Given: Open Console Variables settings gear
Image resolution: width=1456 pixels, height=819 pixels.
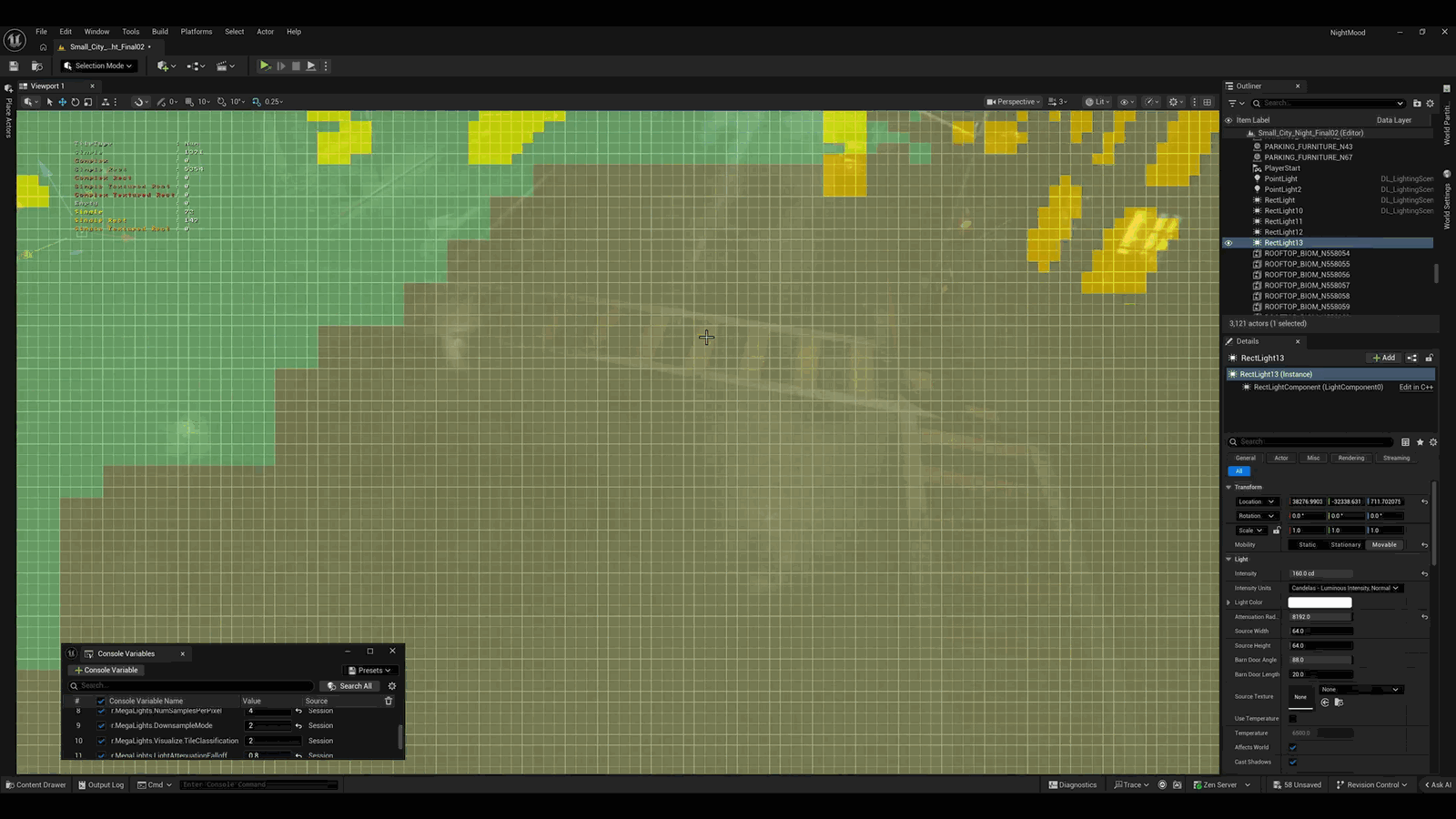Looking at the screenshot, I should [392, 686].
